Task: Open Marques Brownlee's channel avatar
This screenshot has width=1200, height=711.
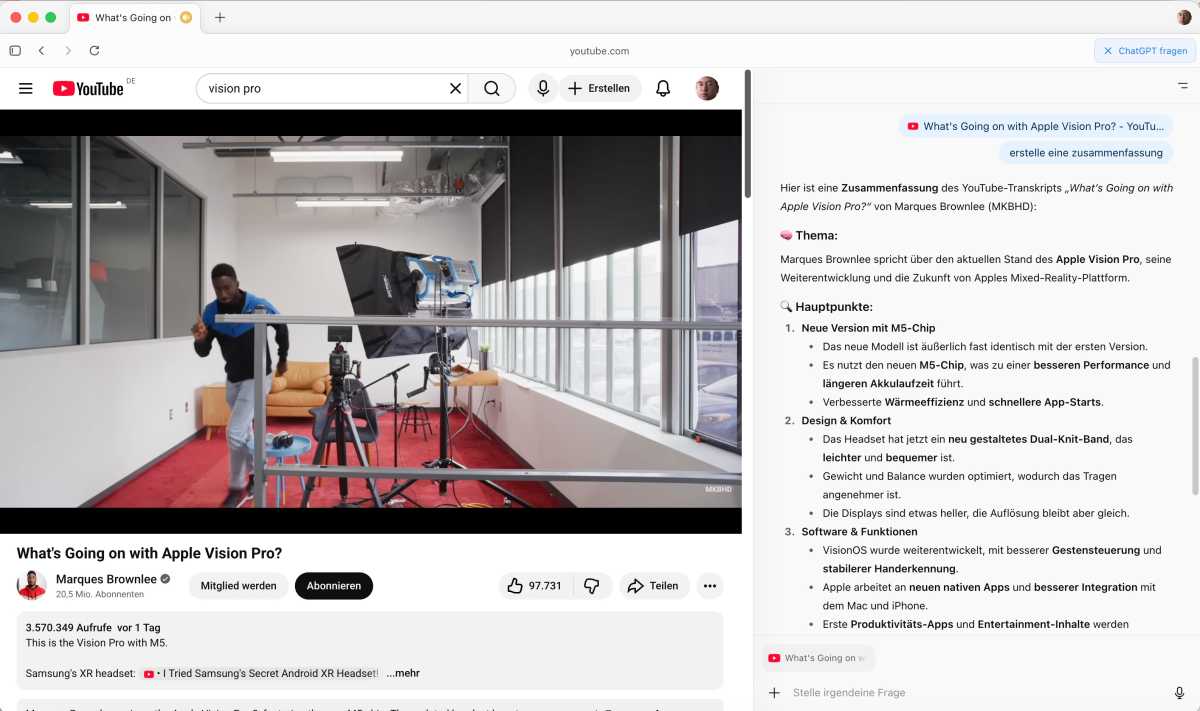Action: pyautogui.click(x=31, y=585)
